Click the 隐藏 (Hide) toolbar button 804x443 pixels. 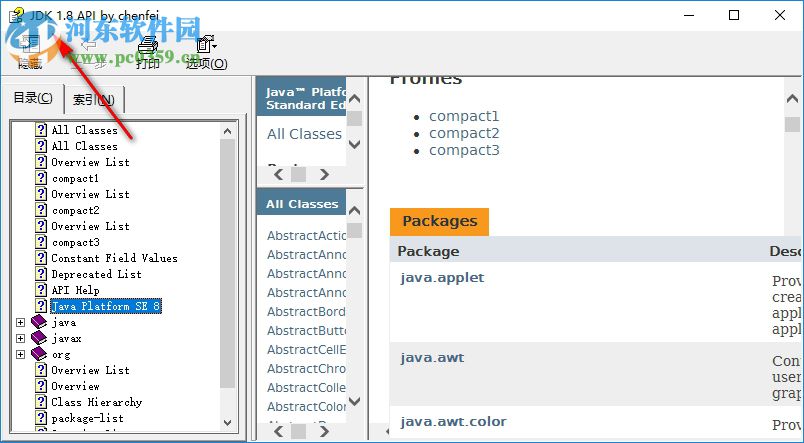tap(30, 52)
